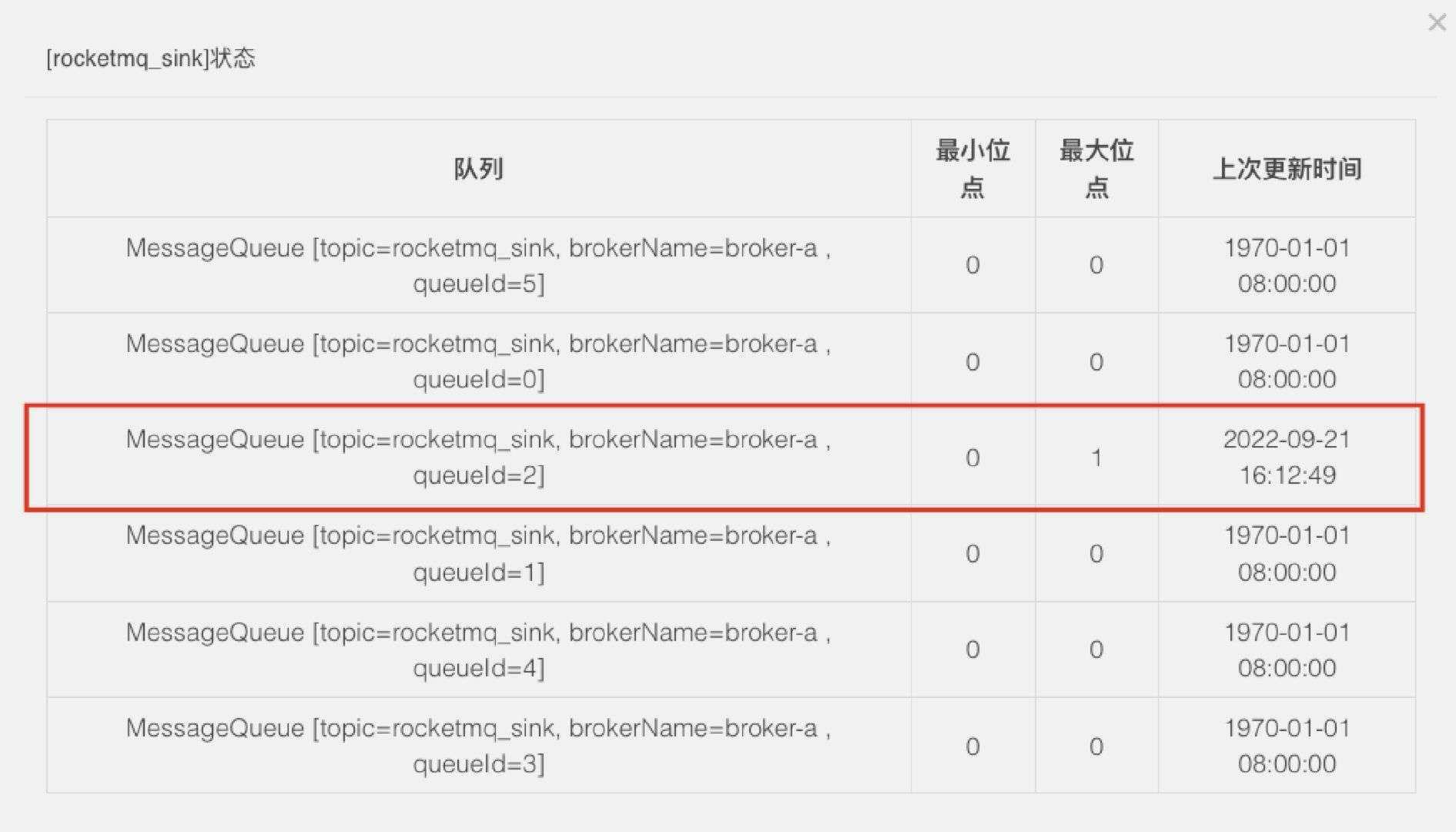The image size is (1456, 832).
Task: Click the last update time in queueId=1 row
Action: [1287, 553]
